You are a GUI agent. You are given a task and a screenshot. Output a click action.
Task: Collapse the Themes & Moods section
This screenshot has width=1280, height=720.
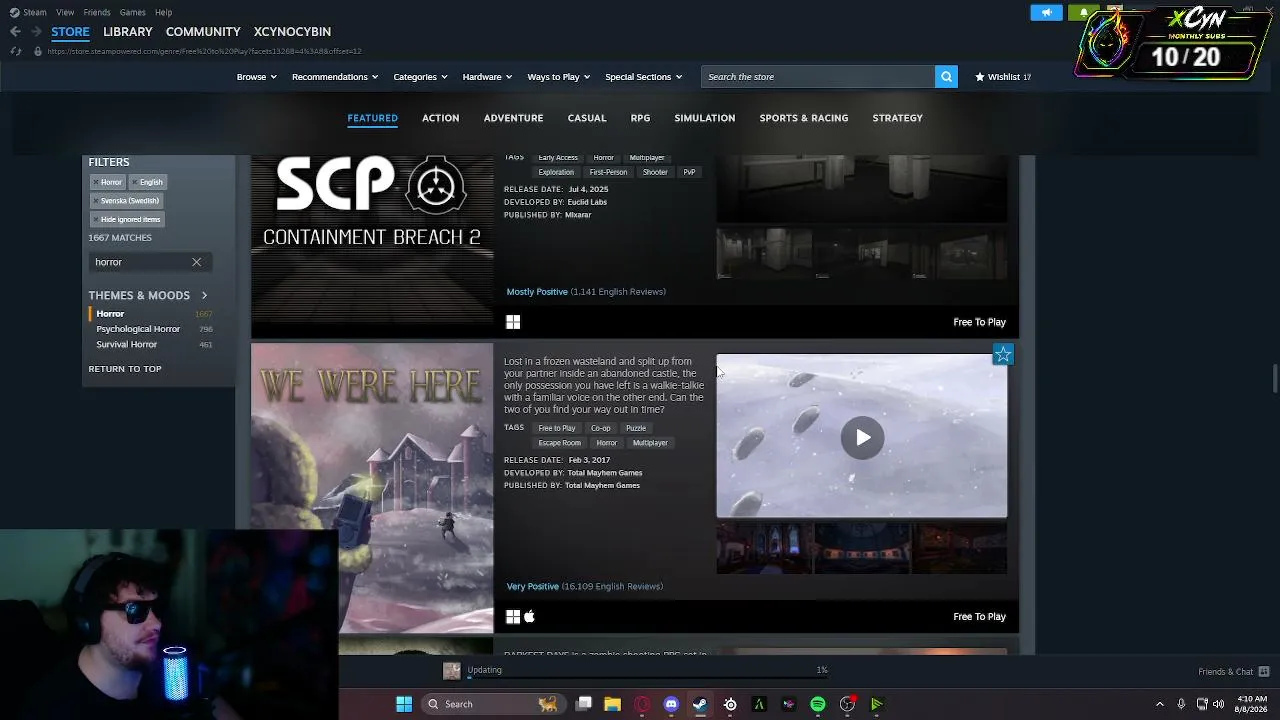click(x=204, y=295)
